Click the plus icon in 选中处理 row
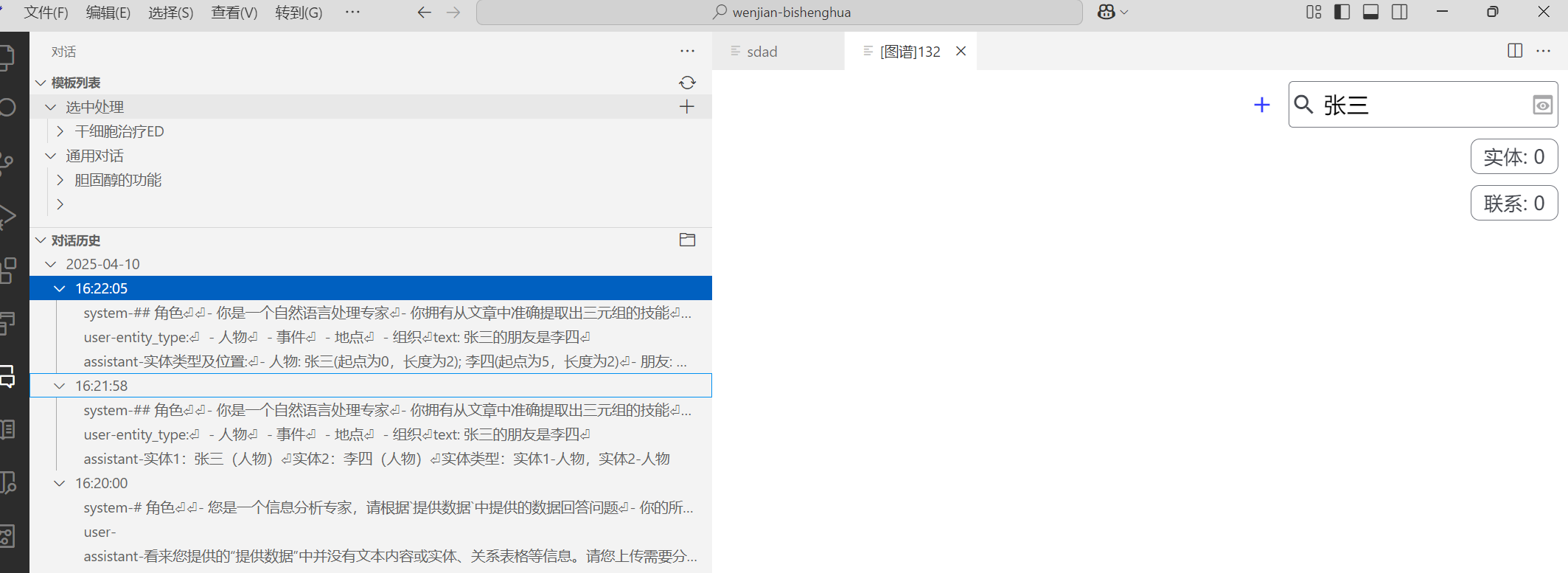Viewport: 1568px width, 573px height. [x=686, y=107]
